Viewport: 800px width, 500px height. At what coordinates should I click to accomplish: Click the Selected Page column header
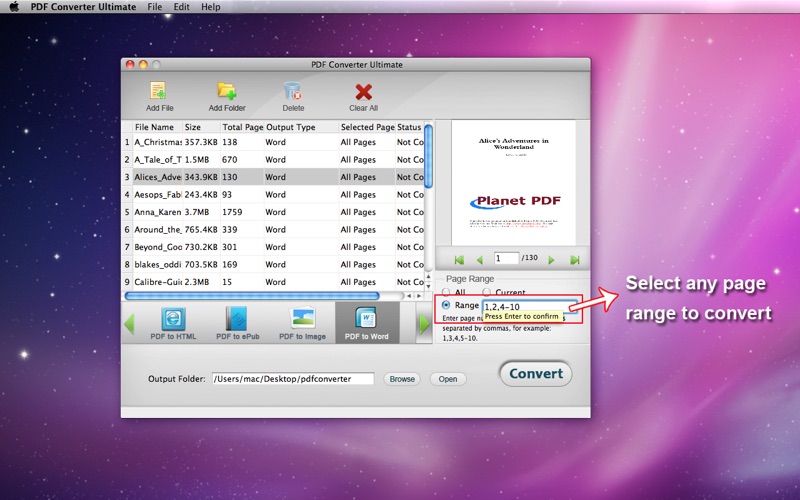[367, 127]
